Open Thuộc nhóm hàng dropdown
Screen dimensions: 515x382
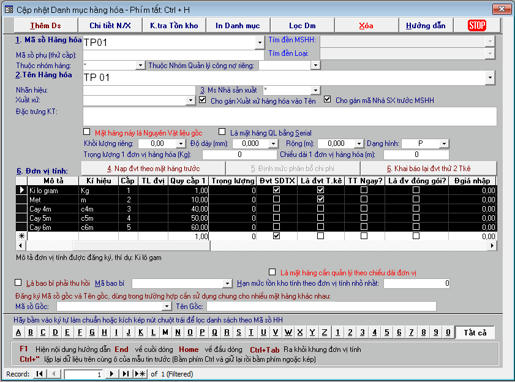pyautogui.click(x=140, y=65)
